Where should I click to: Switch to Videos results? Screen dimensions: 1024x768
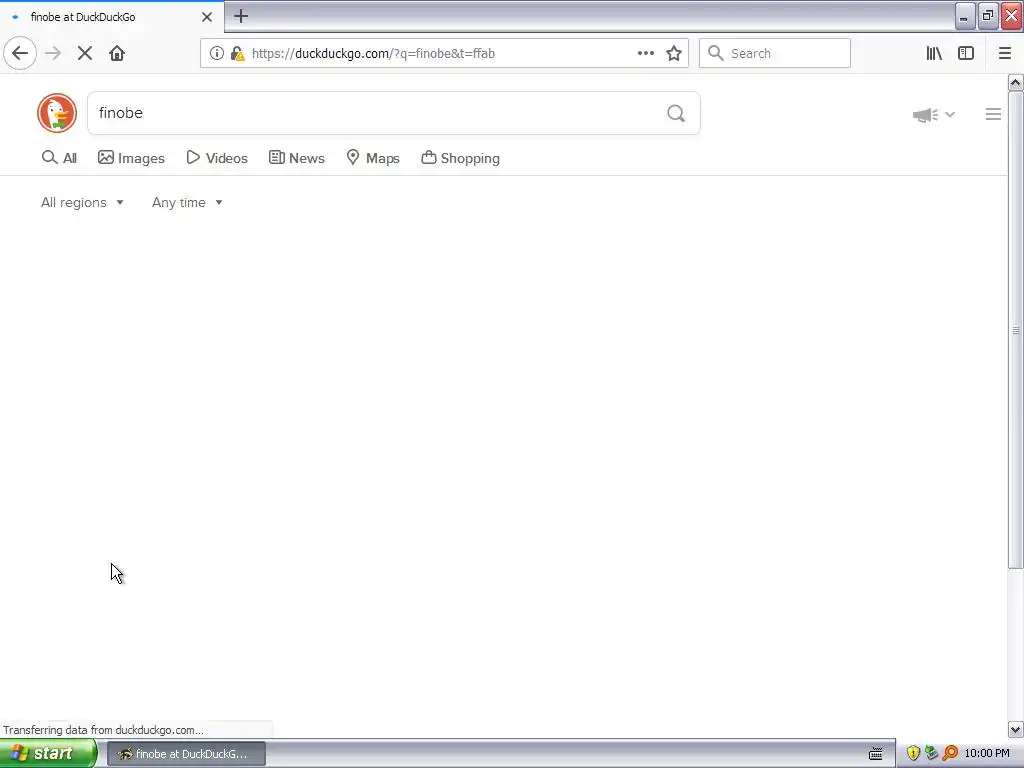[x=217, y=158]
